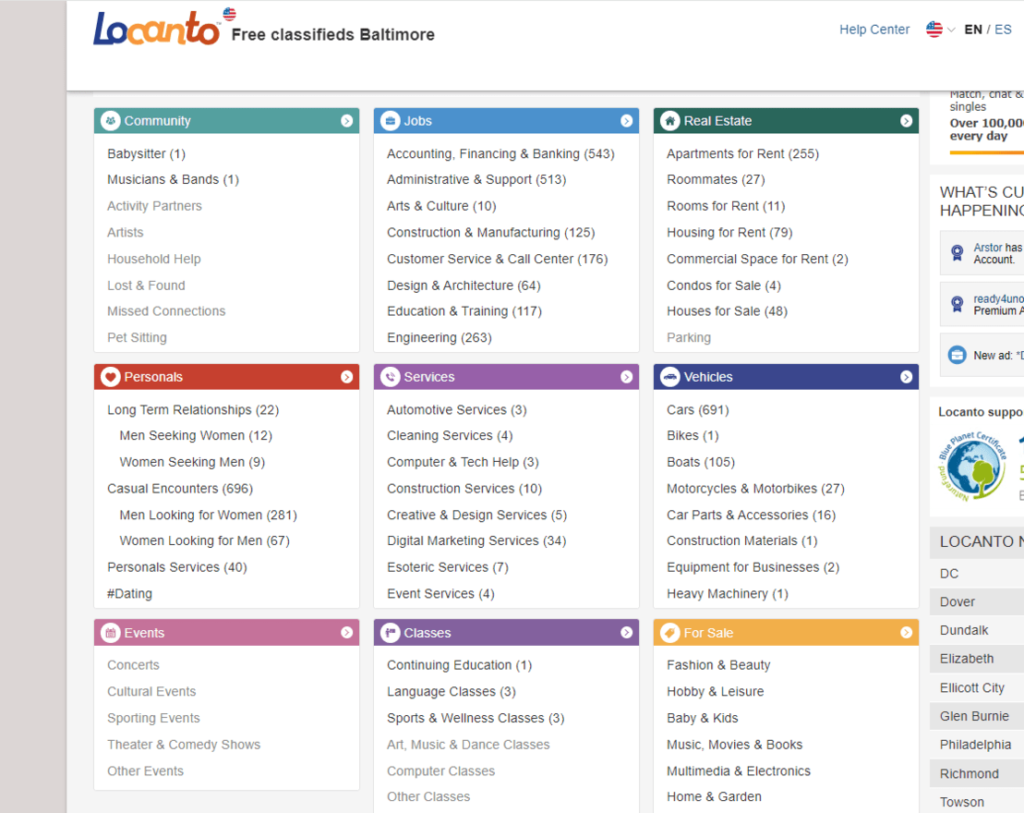This screenshot has width=1024, height=813.
Task: Click the Blue Planet Certificate badge
Action: pyautogui.click(x=971, y=466)
